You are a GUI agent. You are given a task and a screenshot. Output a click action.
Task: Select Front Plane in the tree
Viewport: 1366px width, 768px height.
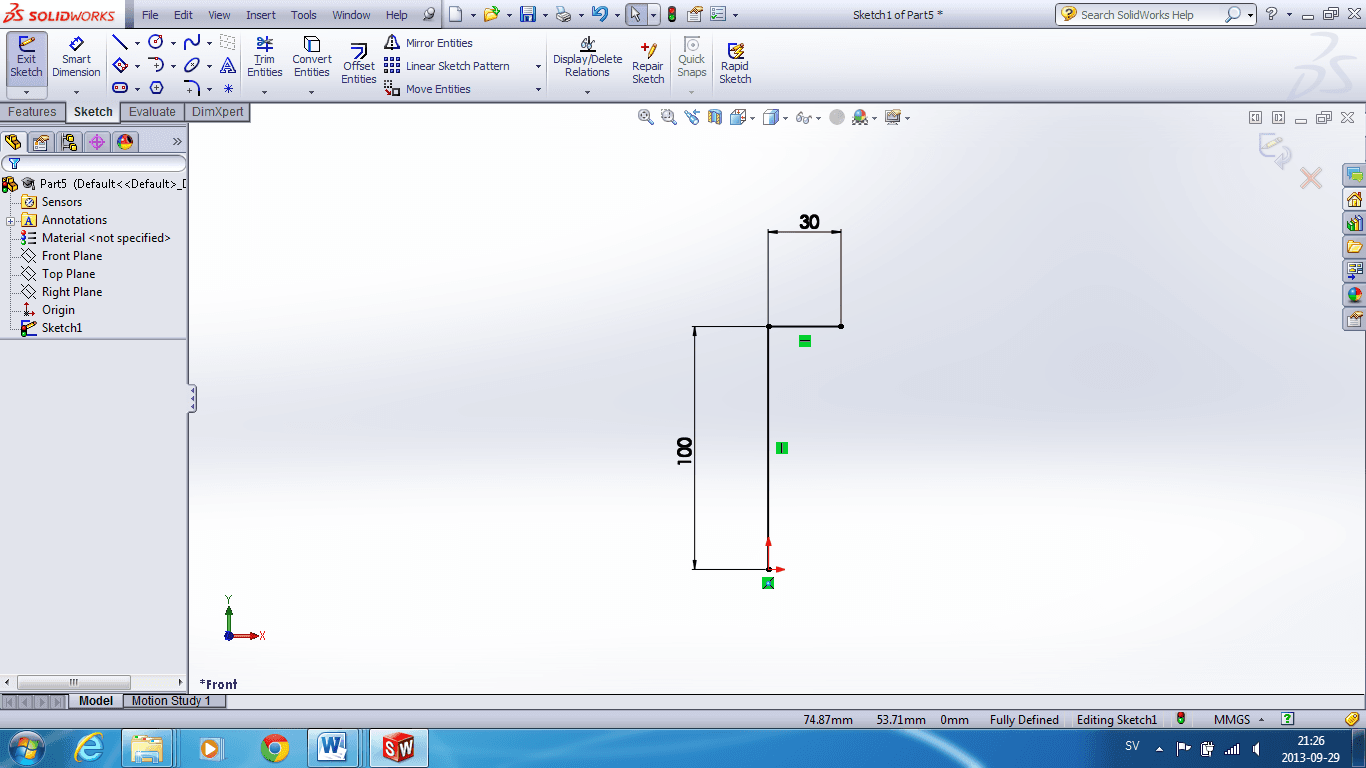pos(72,256)
